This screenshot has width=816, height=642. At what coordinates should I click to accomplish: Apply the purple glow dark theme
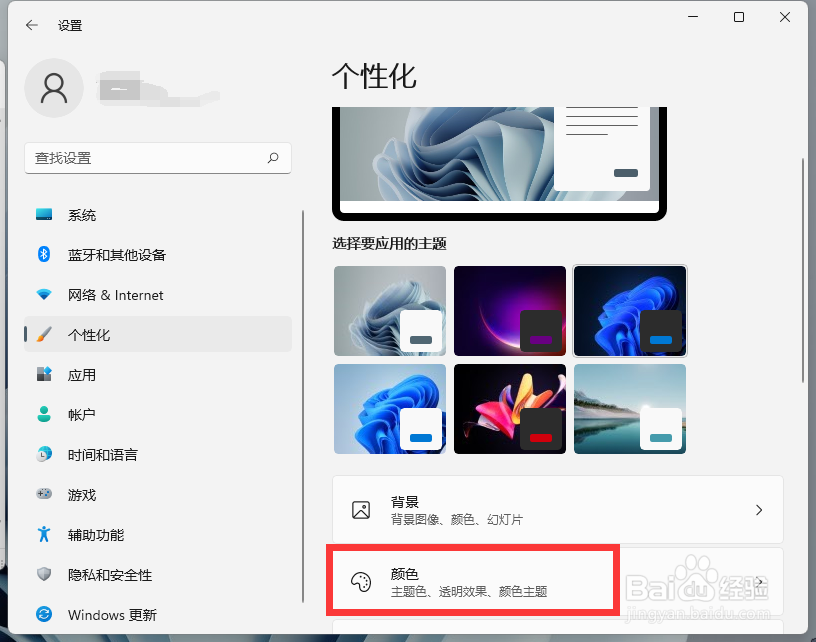pyautogui.click(x=509, y=311)
